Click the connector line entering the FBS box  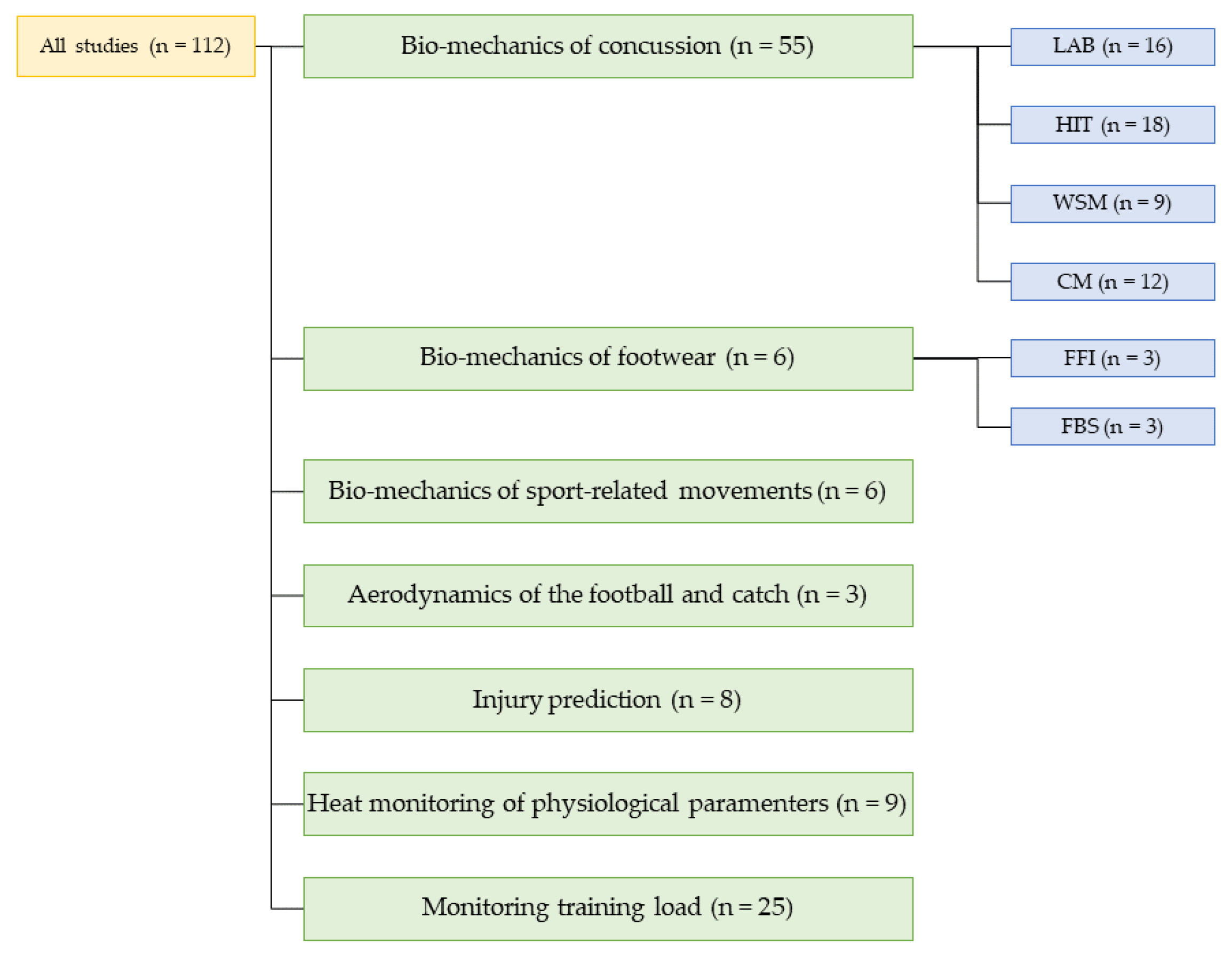point(994,427)
